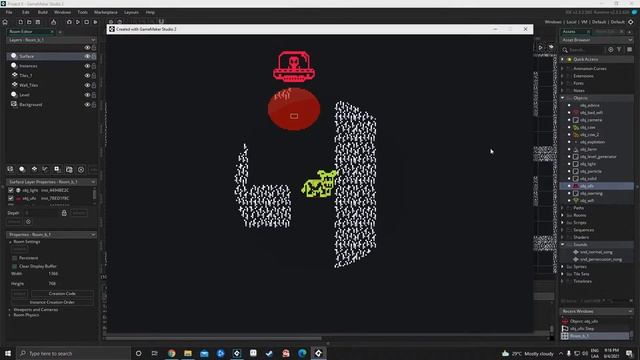Create new asset layer icon
640x360 pixels.
[57, 169]
